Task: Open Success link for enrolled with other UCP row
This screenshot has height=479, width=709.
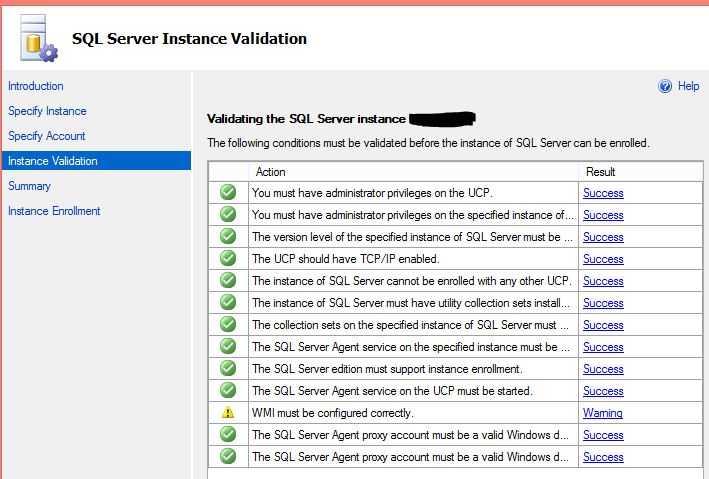Action: click(603, 281)
